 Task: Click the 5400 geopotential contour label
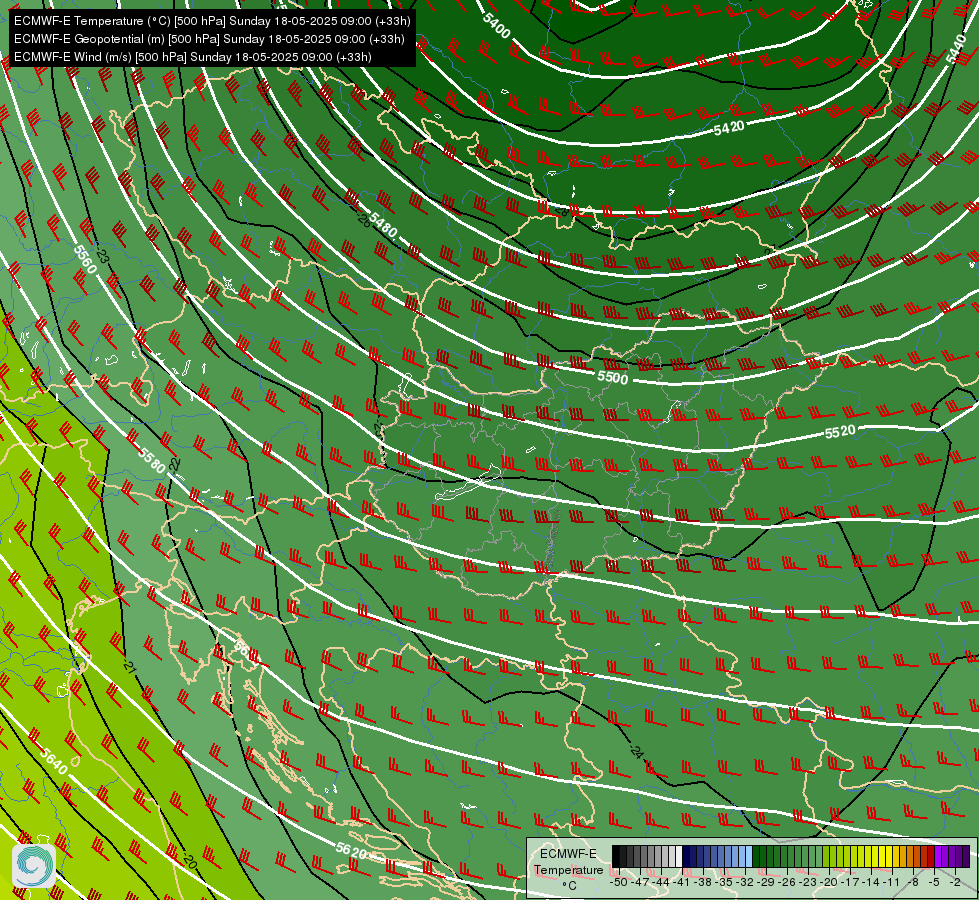496,25
